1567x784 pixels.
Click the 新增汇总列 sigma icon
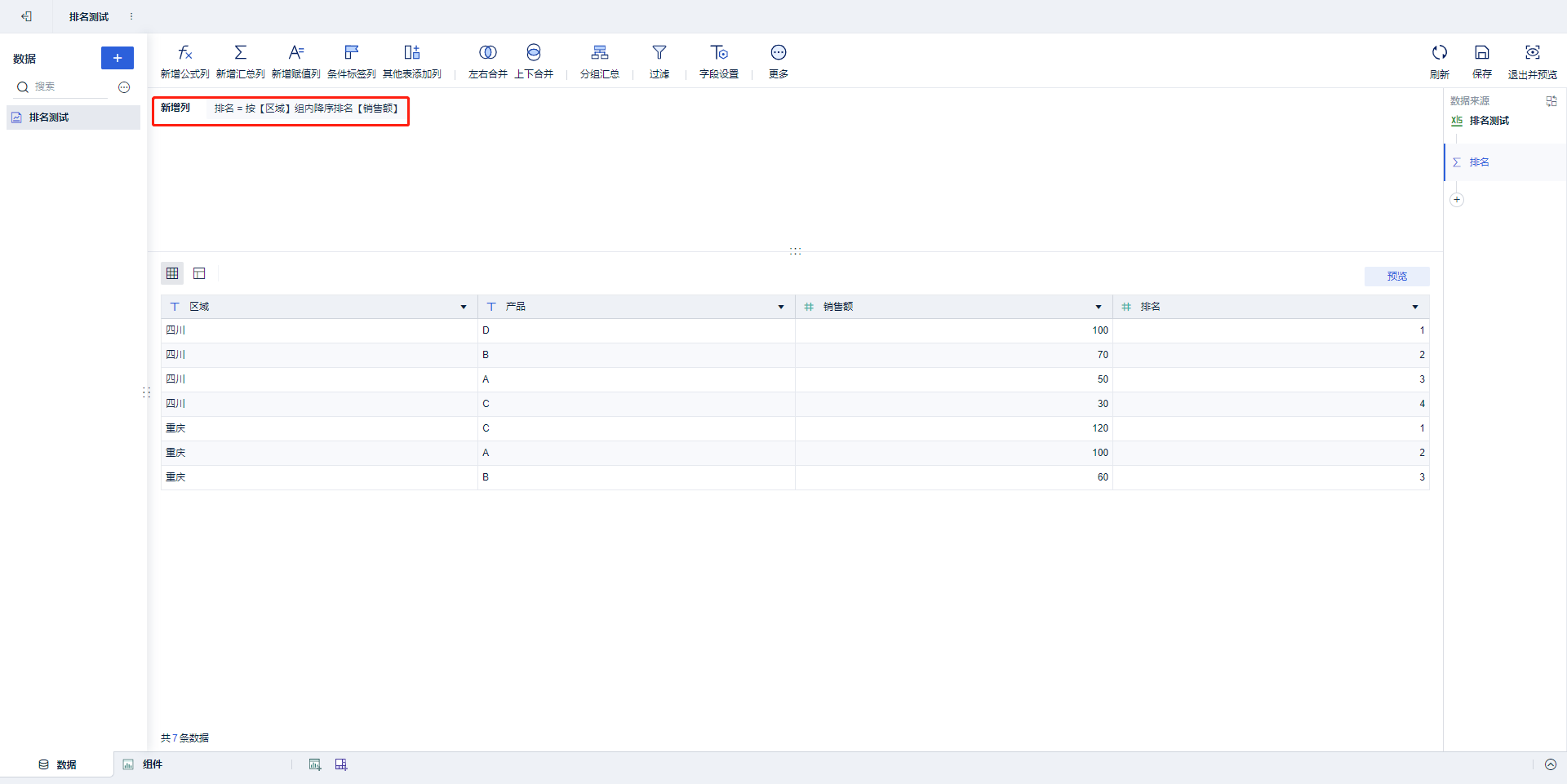(x=241, y=53)
